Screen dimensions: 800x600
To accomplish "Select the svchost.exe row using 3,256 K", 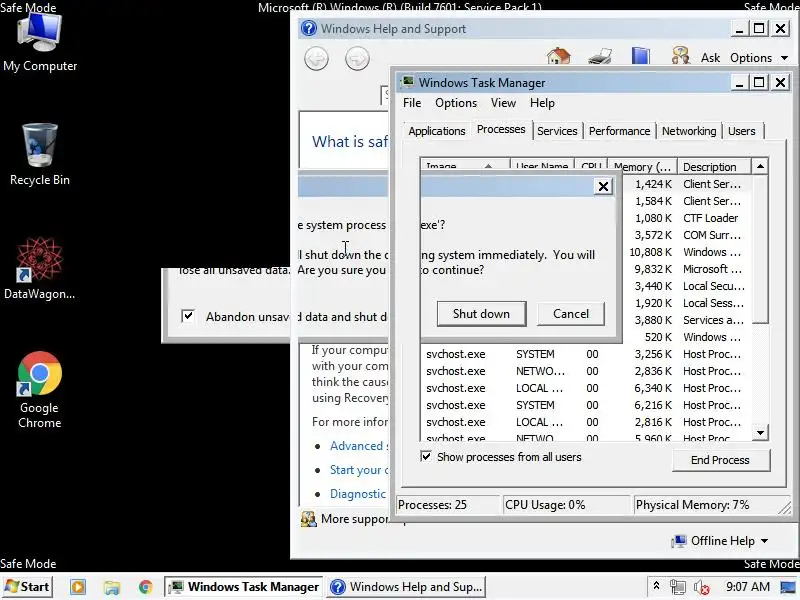I will point(586,354).
